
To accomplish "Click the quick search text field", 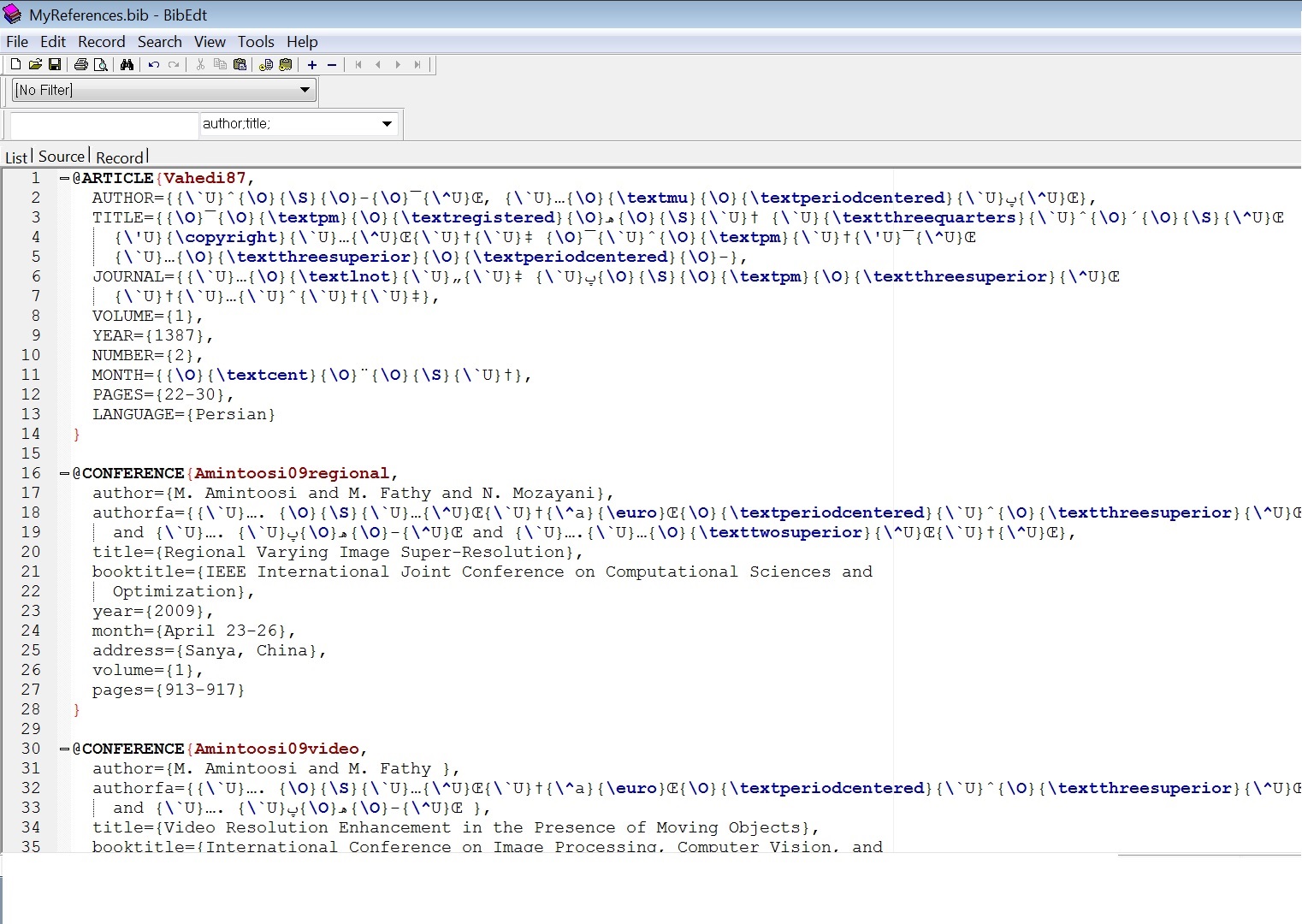I will (104, 125).
